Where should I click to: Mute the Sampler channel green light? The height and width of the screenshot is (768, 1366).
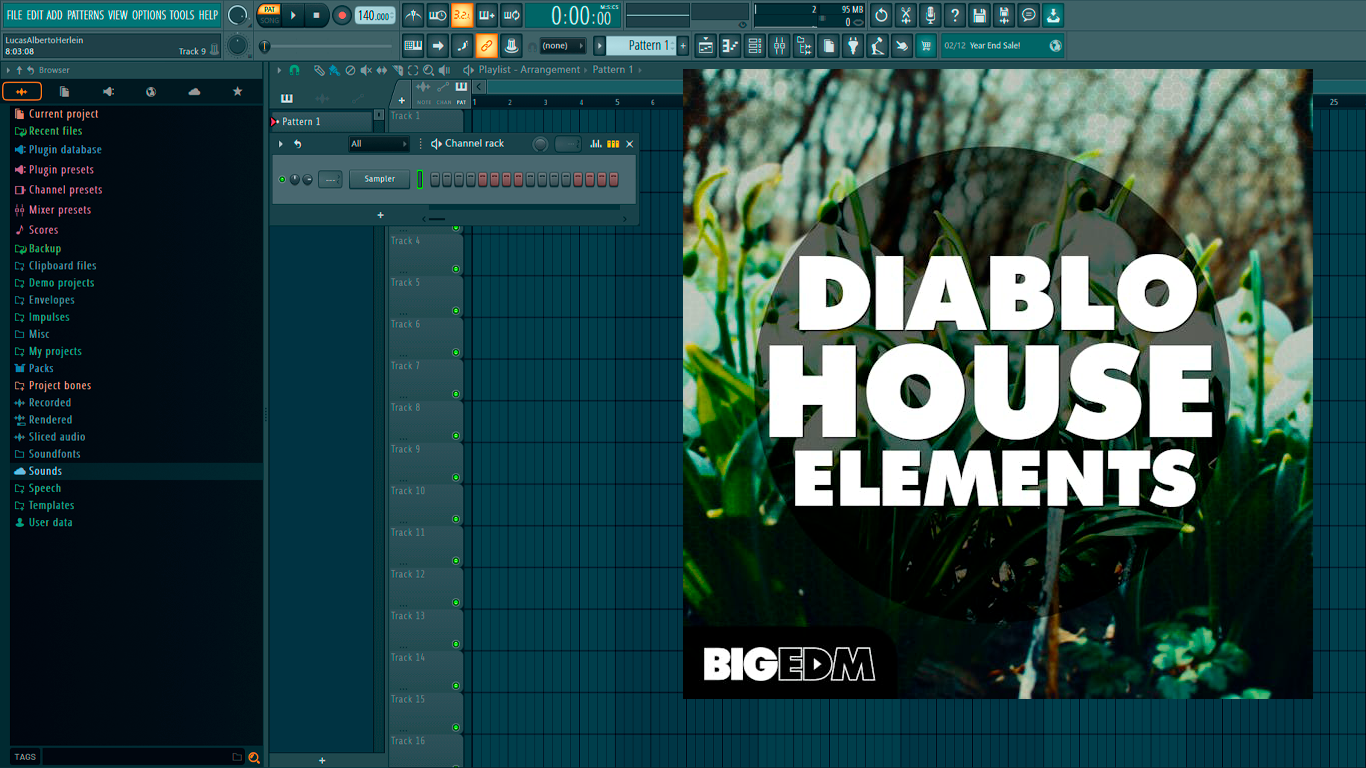point(282,179)
